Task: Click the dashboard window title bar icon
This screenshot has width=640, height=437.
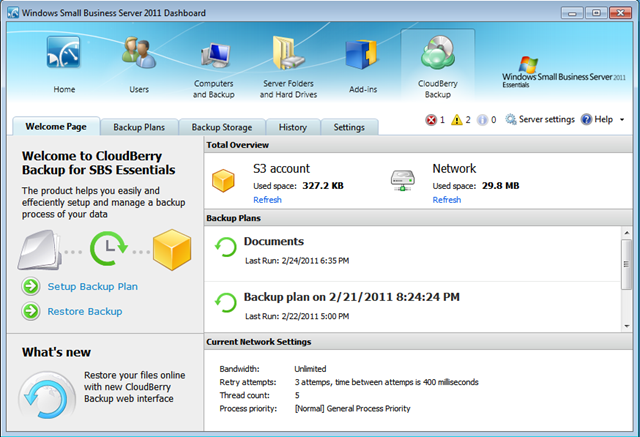Action: tap(13, 13)
